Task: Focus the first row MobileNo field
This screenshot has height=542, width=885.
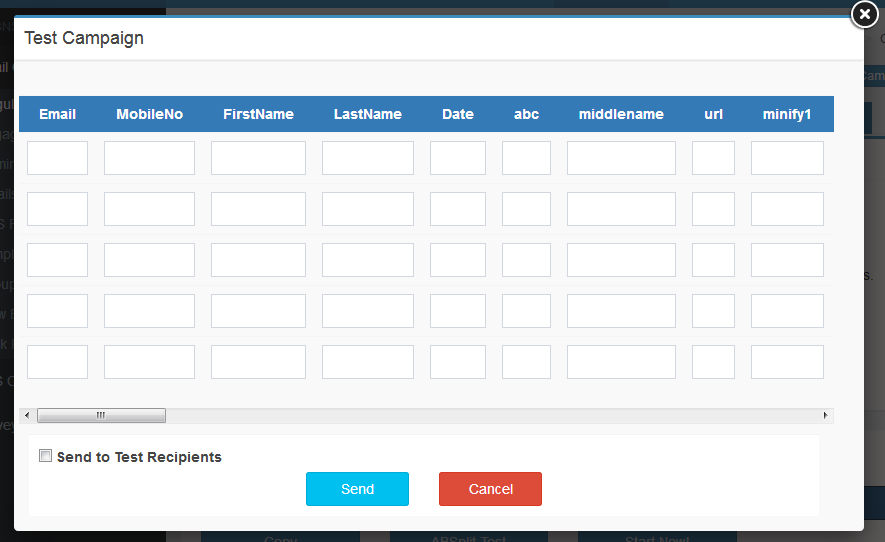Action: click(149, 158)
